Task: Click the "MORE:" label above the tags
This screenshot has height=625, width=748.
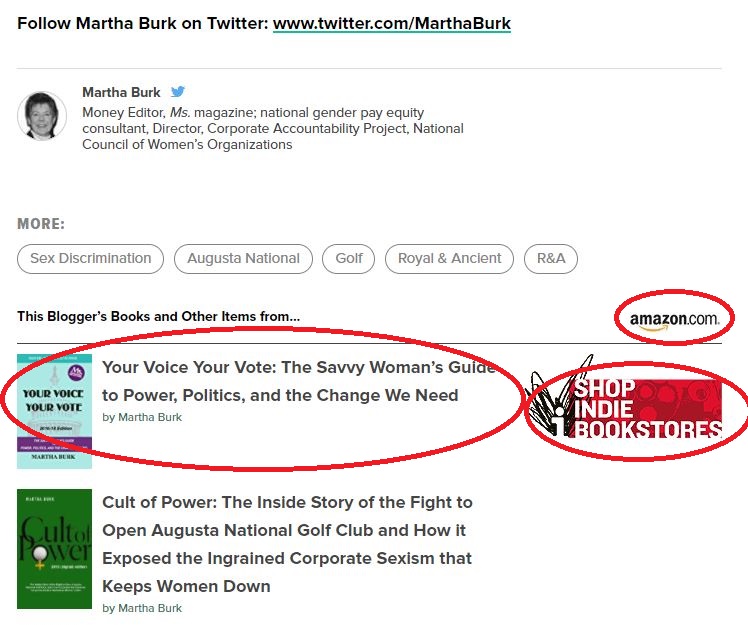Action: point(41,224)
